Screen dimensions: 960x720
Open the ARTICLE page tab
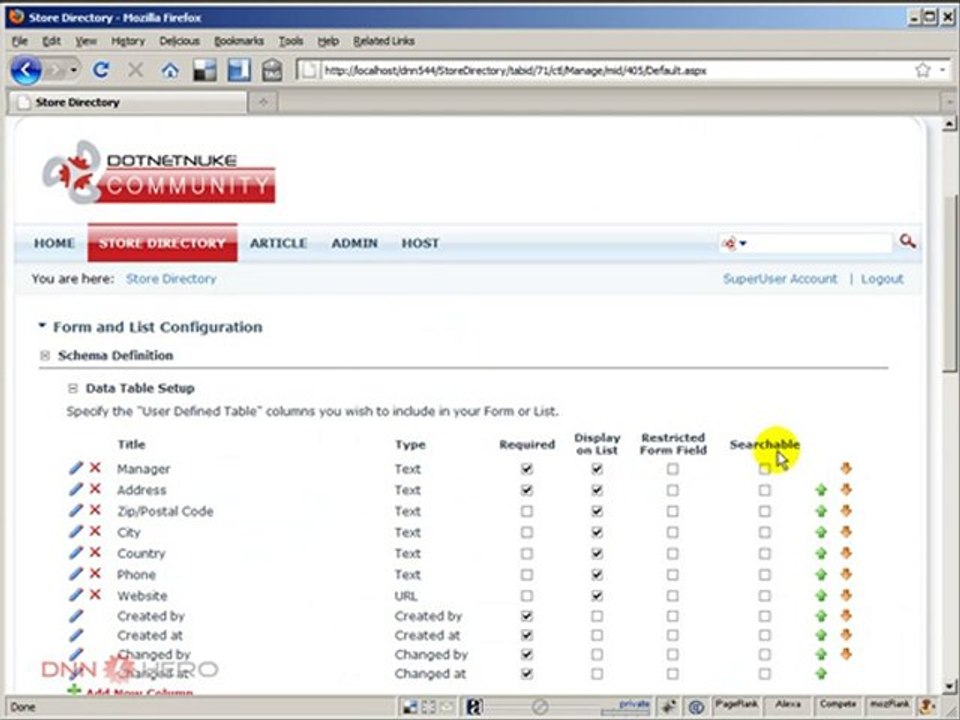tap(279, 243)
